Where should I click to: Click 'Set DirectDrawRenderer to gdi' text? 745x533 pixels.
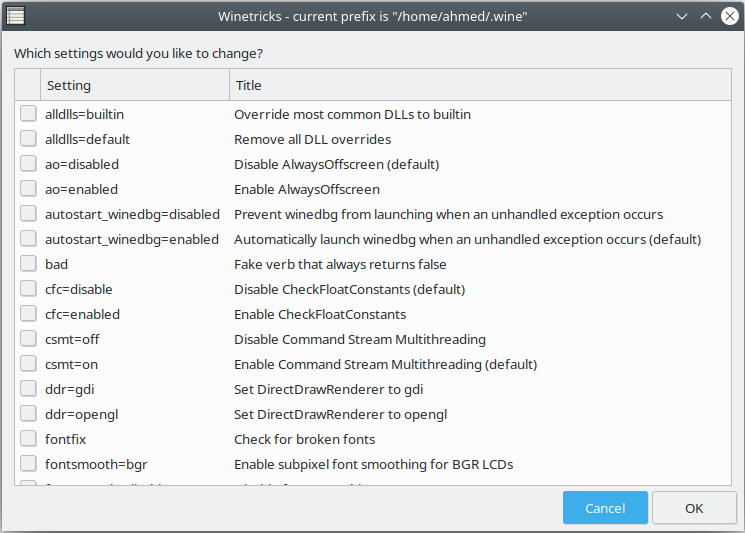328,390
